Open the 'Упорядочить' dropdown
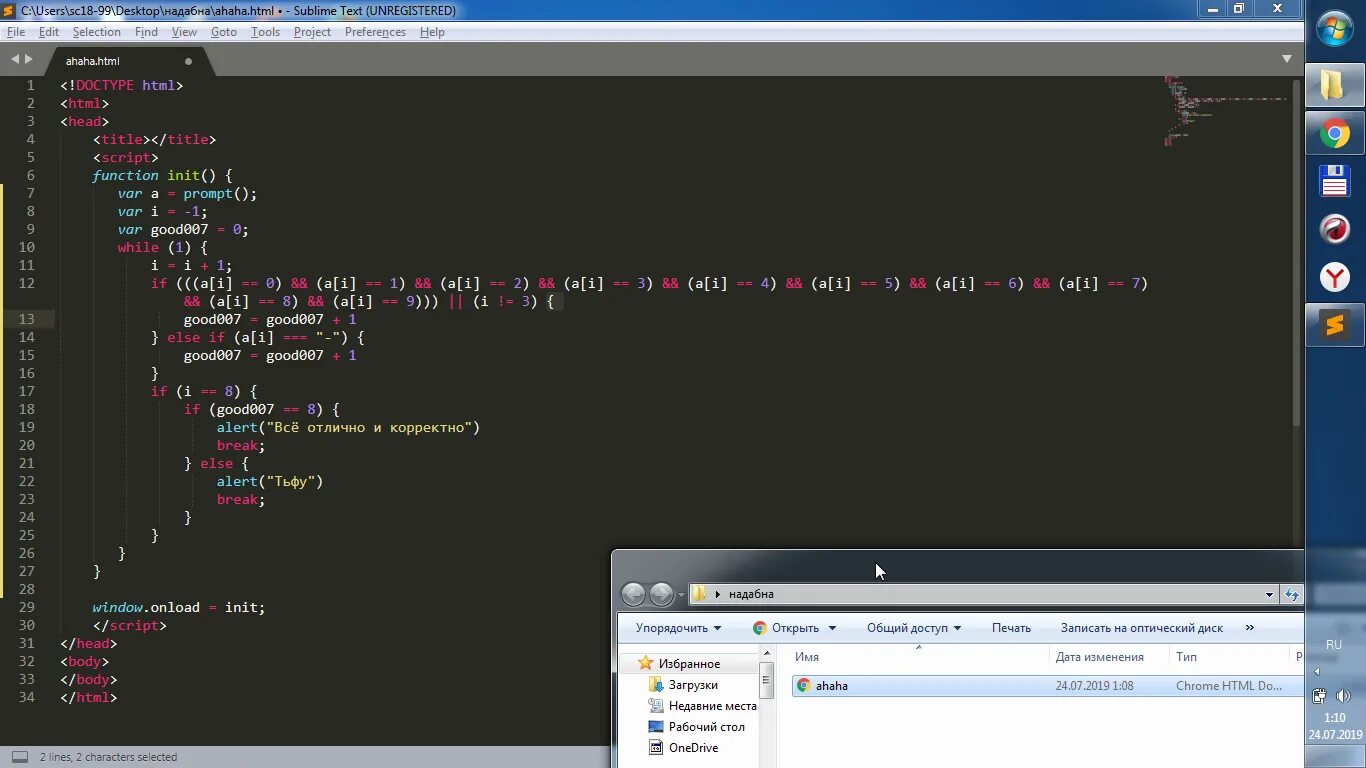The height and width of the screenshot is (768, 1366). [678, 628]
